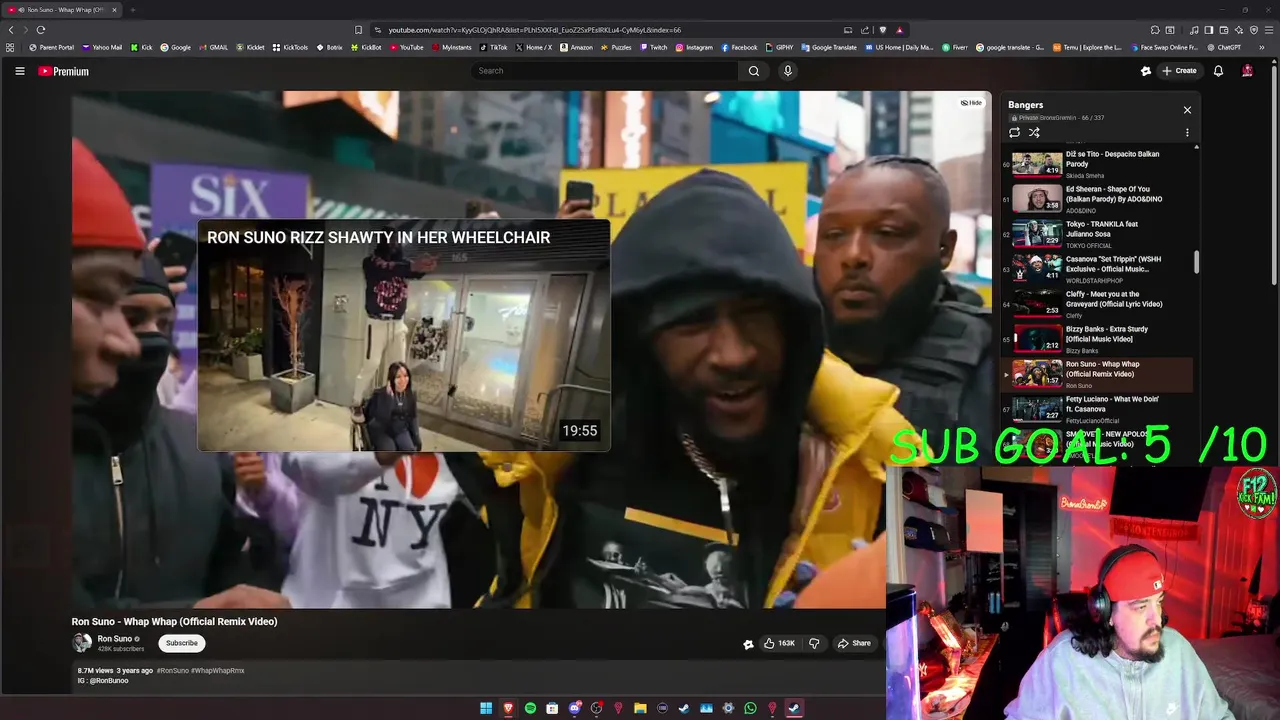Click the search magnifier button
Viewport: 1280px width, 720px height.
(x=754, y=71)
